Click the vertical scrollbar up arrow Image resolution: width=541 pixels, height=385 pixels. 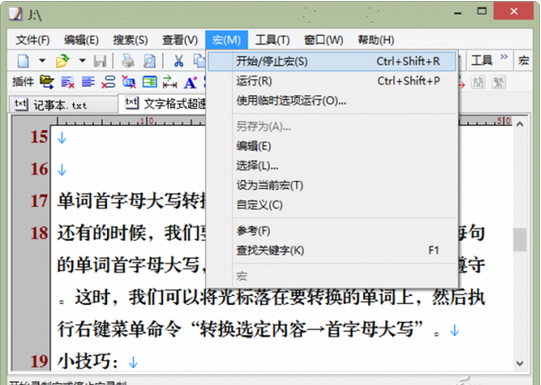tap(520, 124)
